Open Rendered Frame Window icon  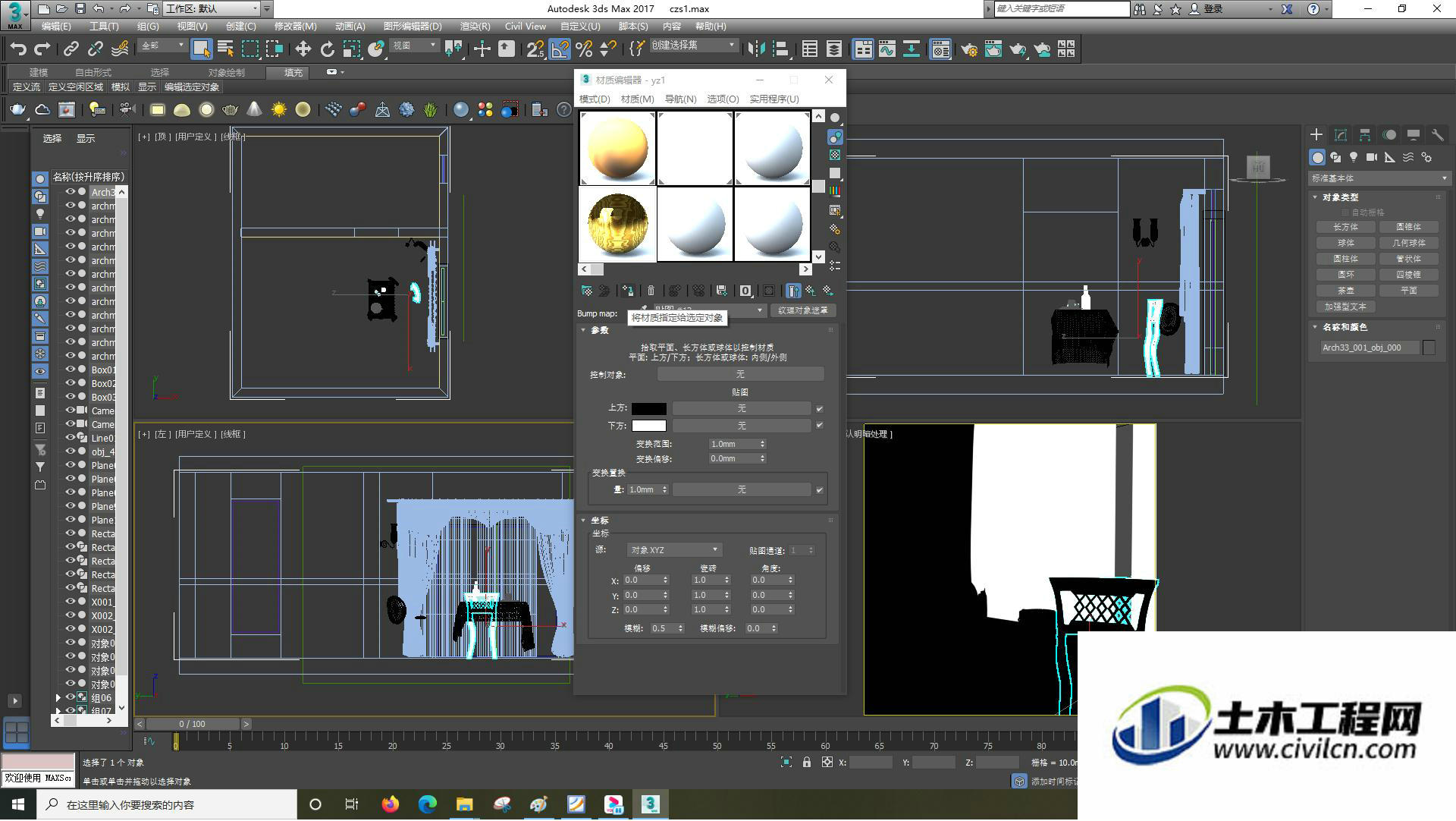pyautogui.click(x=993, y=49)
